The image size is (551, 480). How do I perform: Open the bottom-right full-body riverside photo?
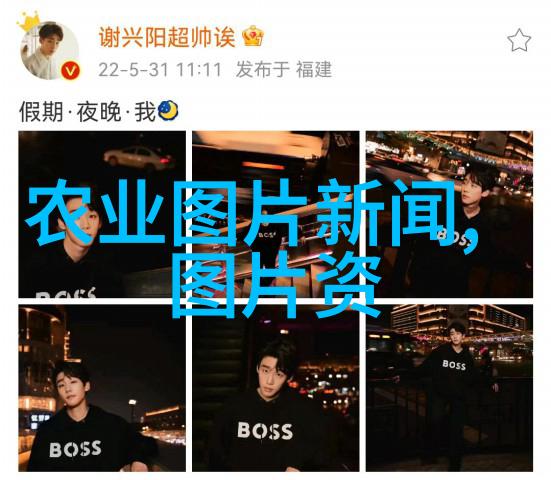(449, 388)
